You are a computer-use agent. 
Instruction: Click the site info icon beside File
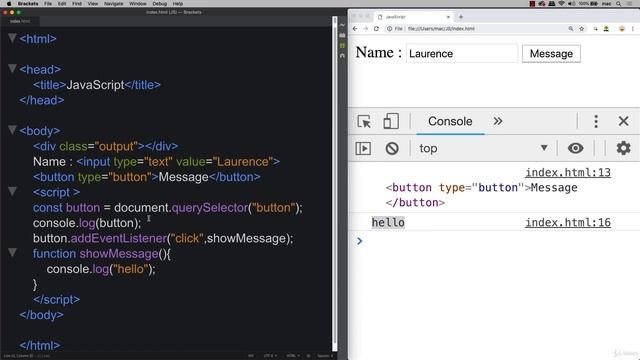coord(389,29)
